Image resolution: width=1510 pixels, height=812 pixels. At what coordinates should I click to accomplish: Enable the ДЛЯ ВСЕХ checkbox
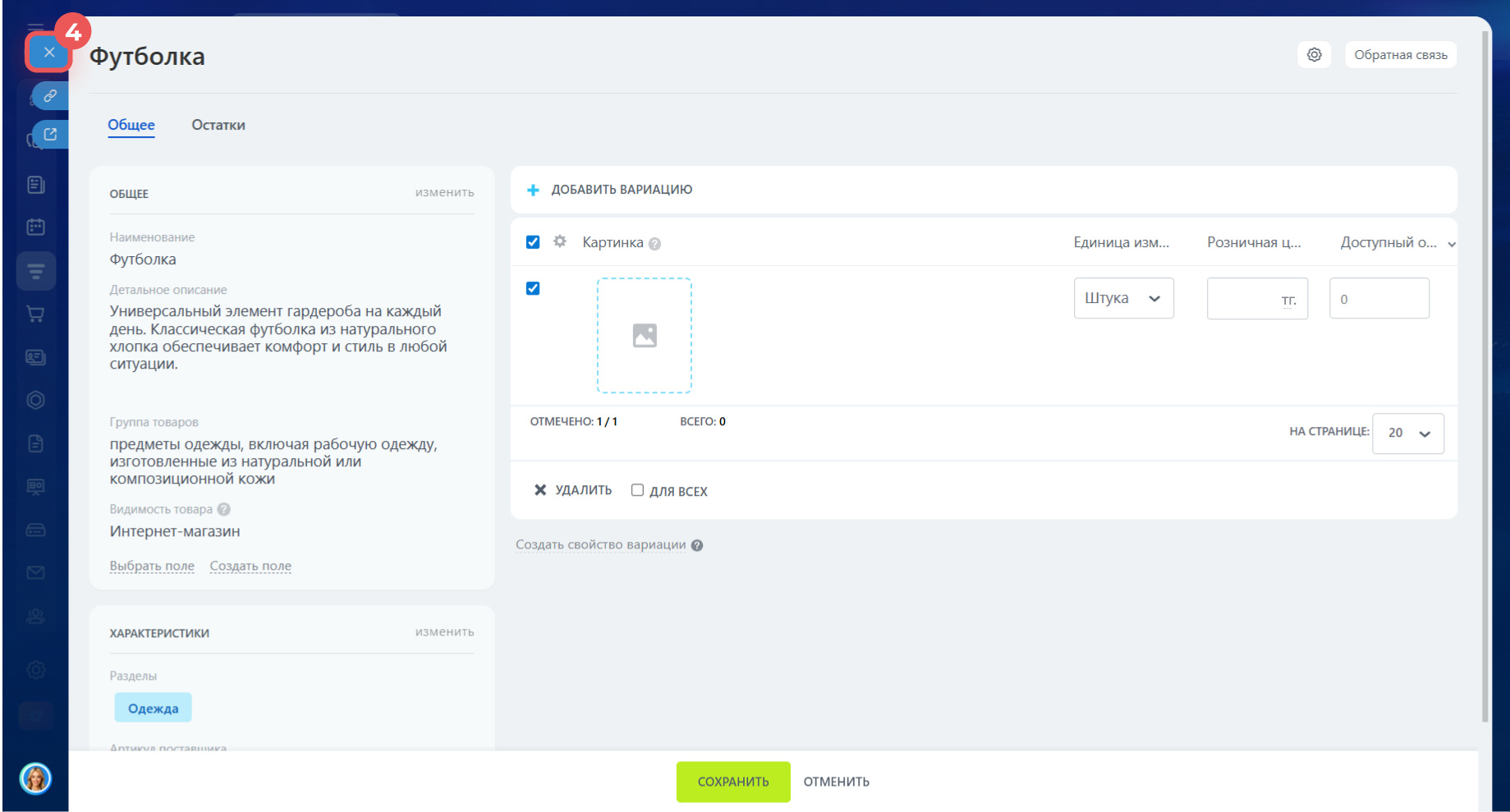(x=637, y=490)
